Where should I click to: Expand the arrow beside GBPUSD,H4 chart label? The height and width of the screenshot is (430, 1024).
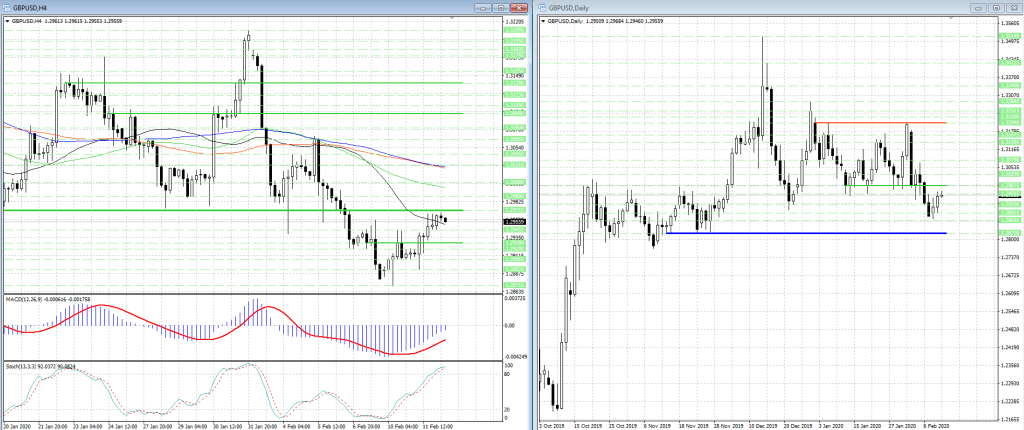(6, 20)
